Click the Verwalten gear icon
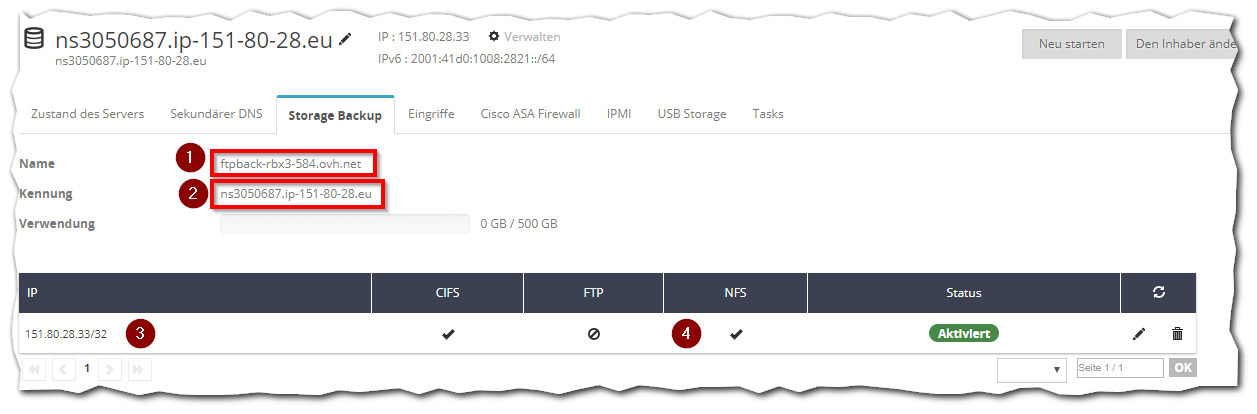The image size is (1257, 414). point(493,36)
